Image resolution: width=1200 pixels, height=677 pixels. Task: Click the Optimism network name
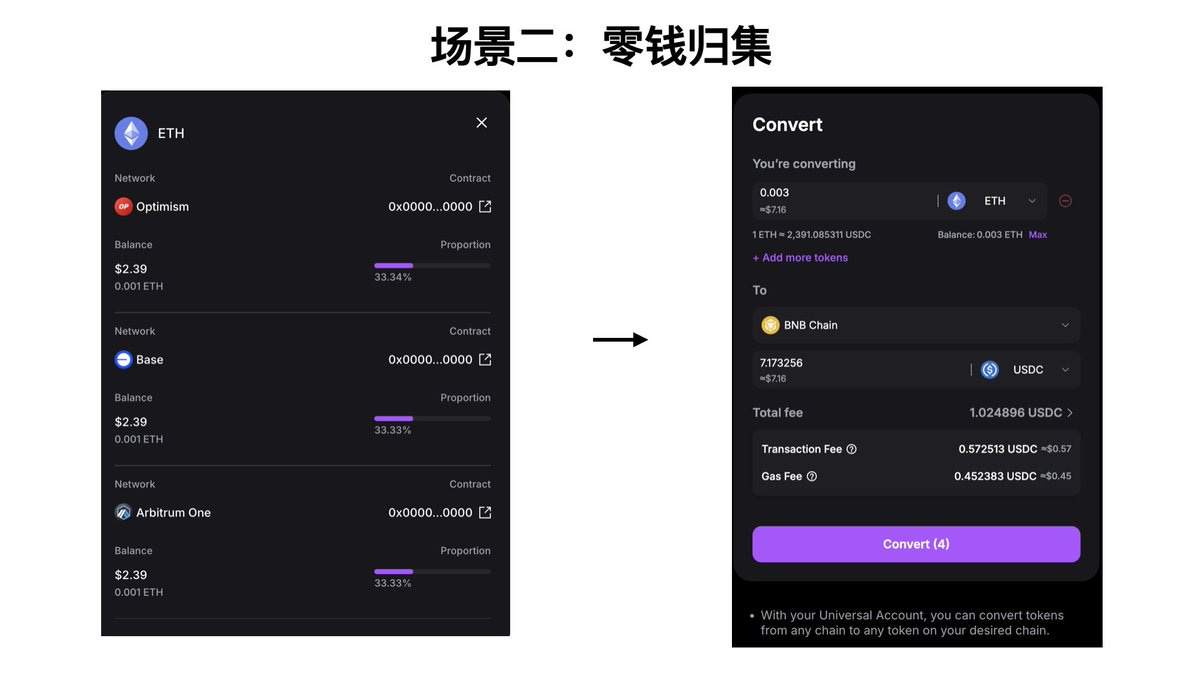162,207
